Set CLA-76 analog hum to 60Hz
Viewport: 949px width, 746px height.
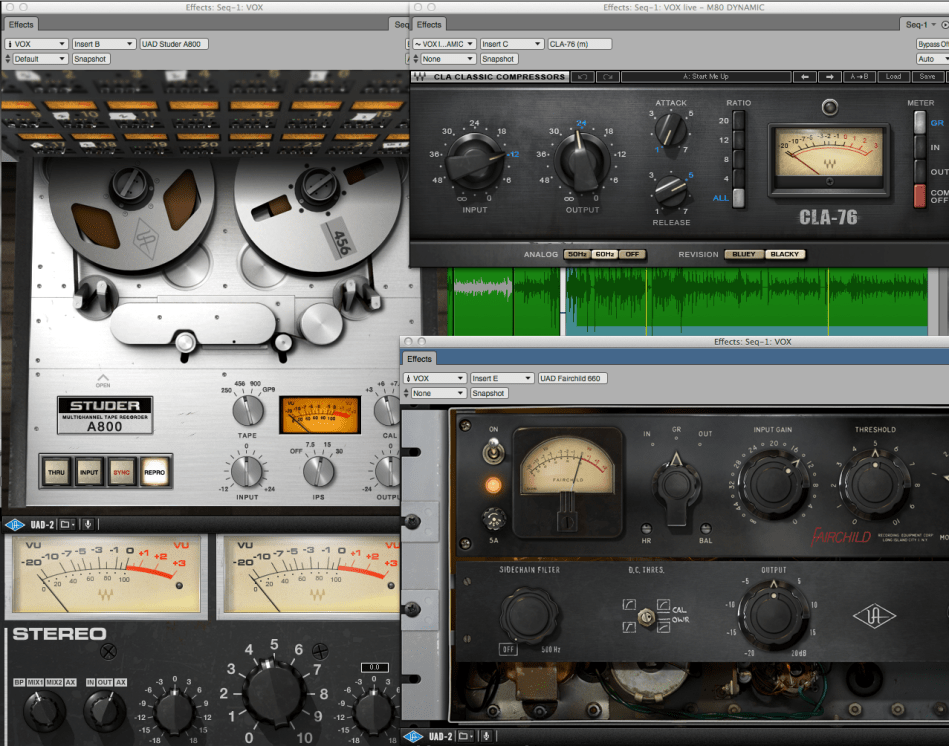pos(604,254)
